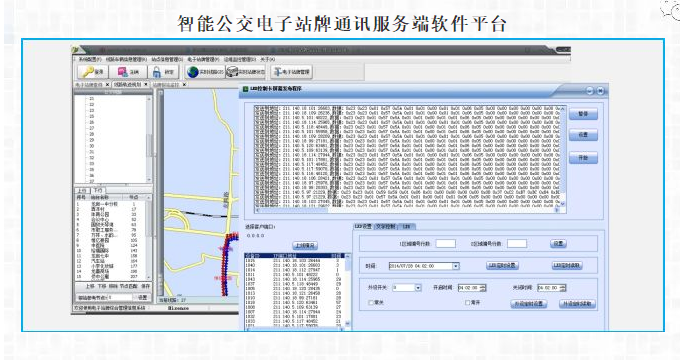Click the horizontal scrollbar under the data log
This screenshot has width=680, height=360.
pos(407,210)
